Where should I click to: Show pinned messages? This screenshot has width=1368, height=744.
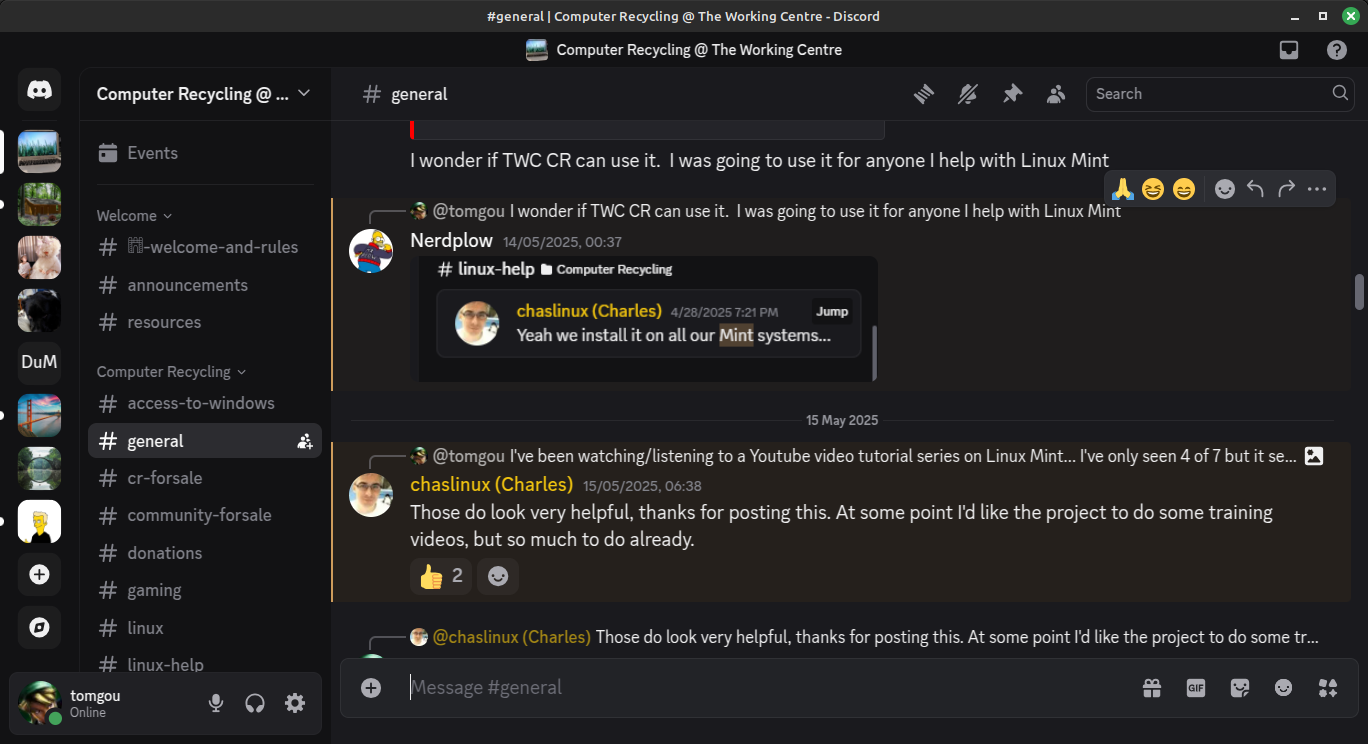pos(1012,94)
